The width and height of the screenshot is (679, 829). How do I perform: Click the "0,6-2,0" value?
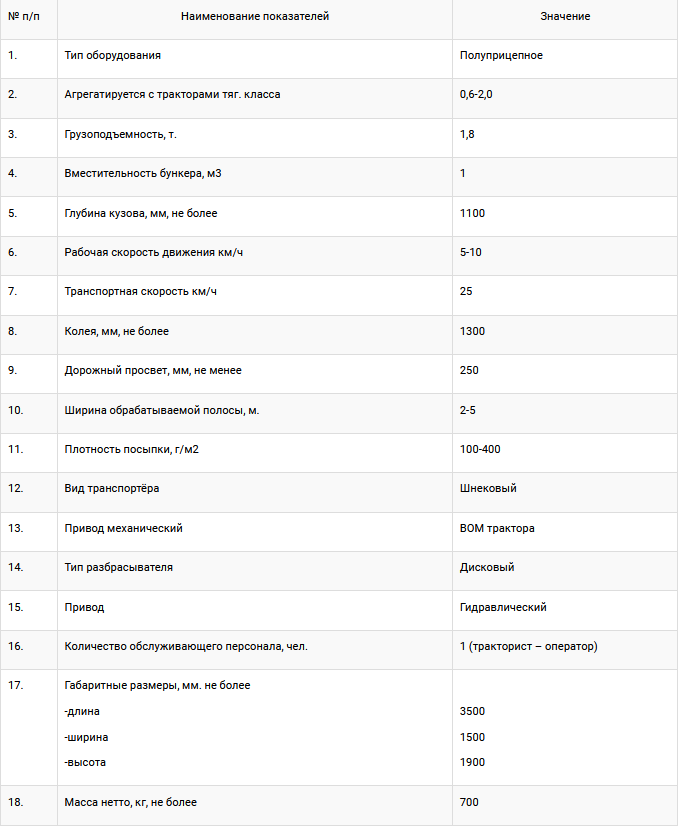(x=477, y=95)
